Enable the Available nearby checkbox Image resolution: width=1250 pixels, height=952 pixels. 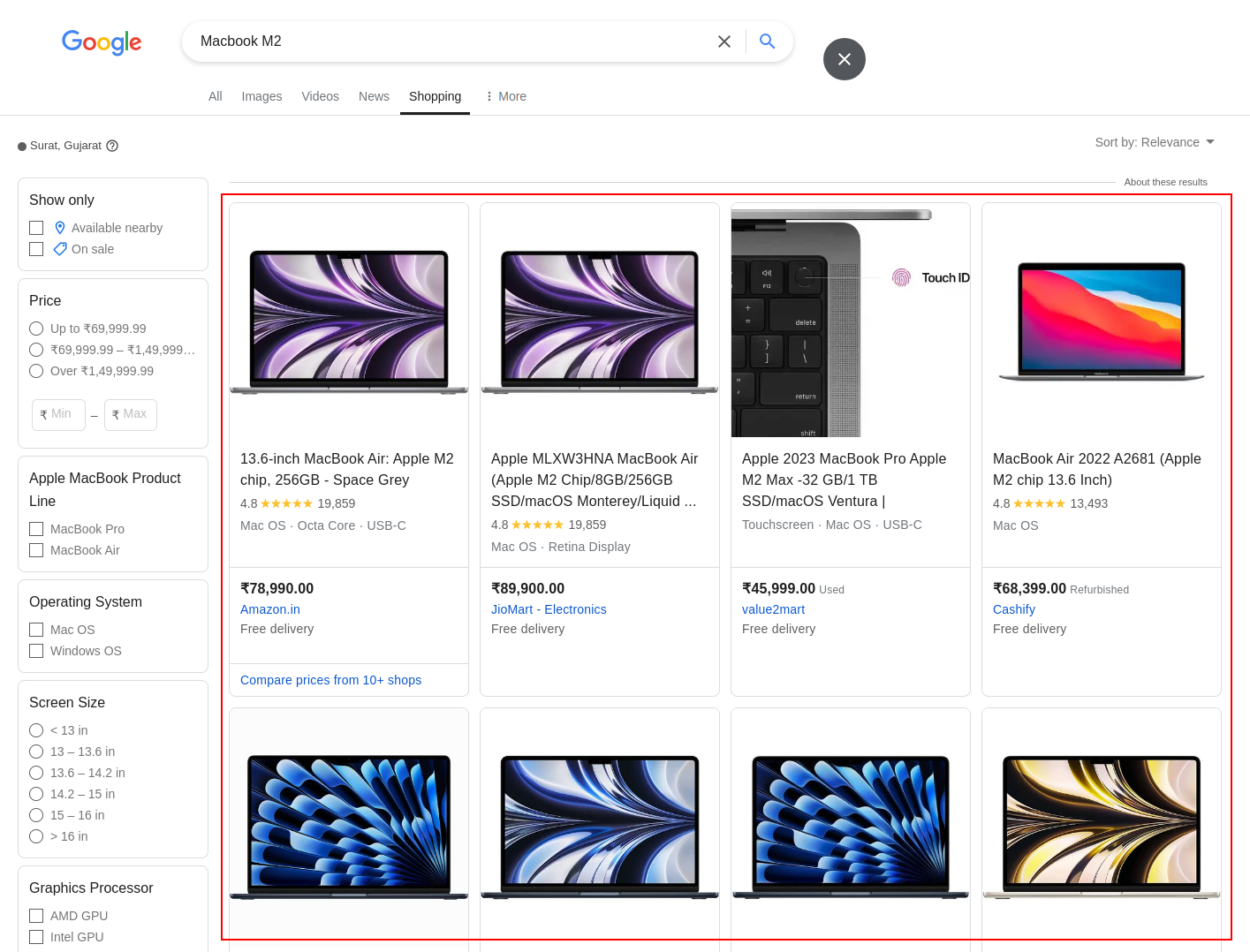36,228
